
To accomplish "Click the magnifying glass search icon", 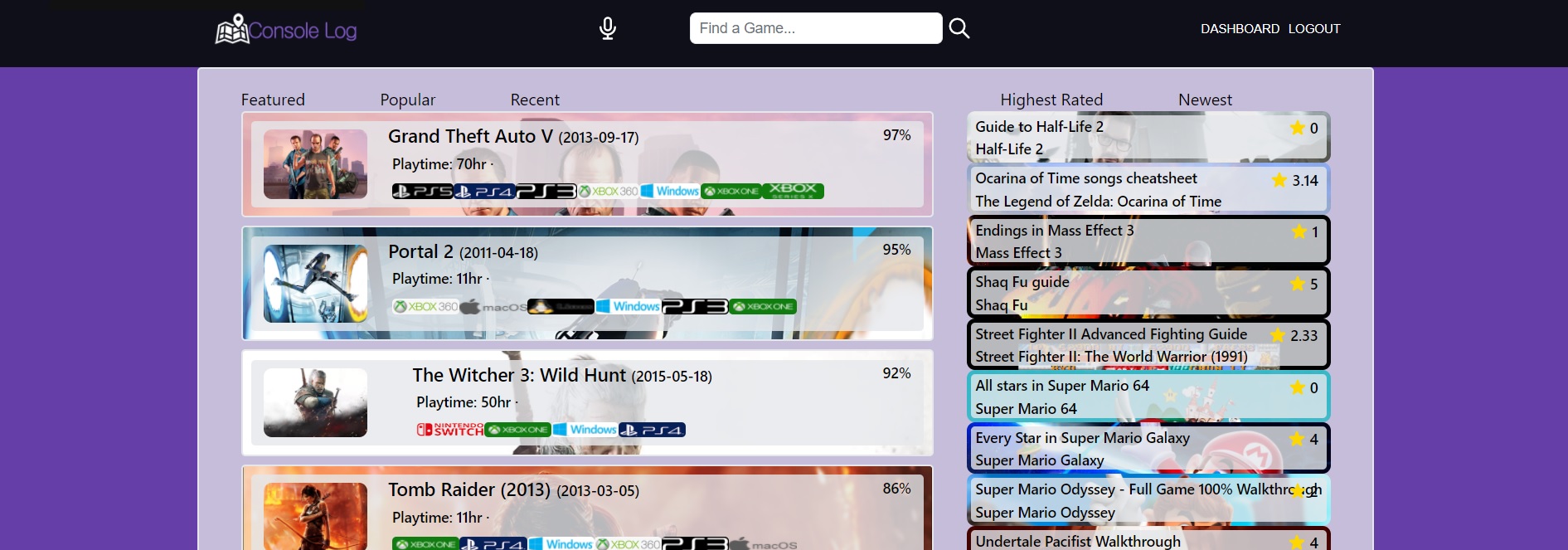I will (x=959, y=28).
